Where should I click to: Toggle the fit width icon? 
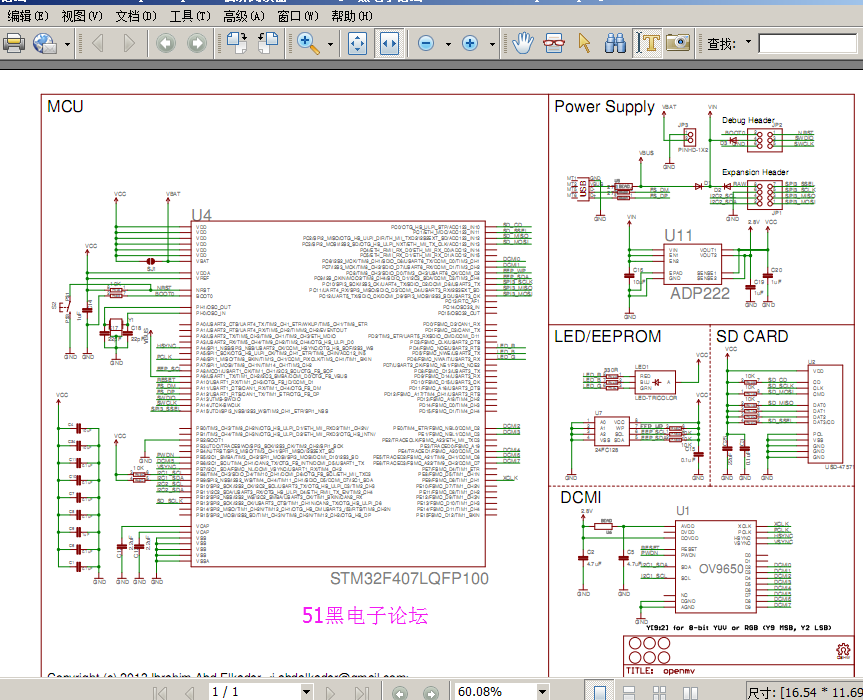(x=389, y=43)
